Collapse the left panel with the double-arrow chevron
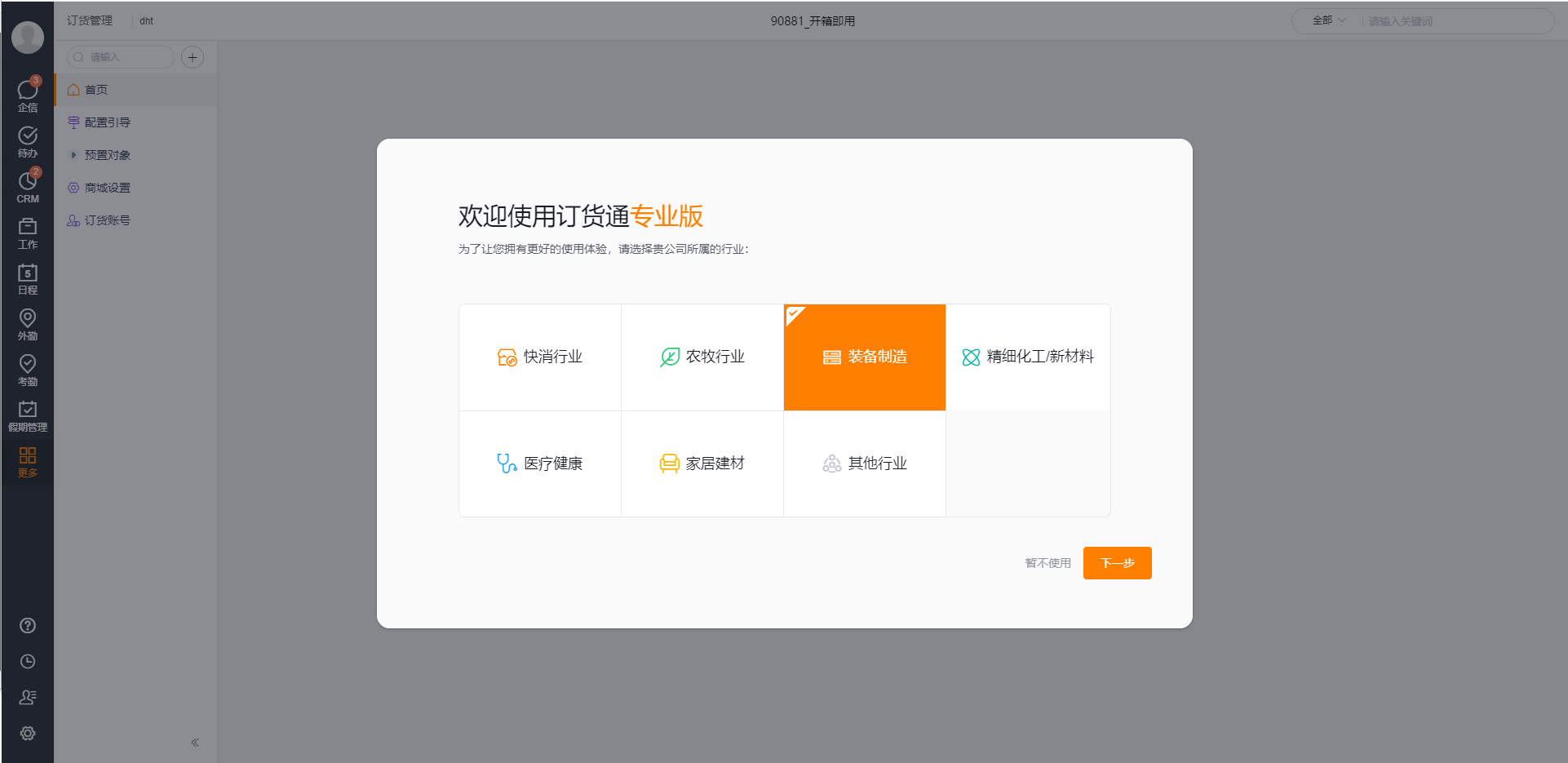The image size is (1568, 763). tap(196, 741)
